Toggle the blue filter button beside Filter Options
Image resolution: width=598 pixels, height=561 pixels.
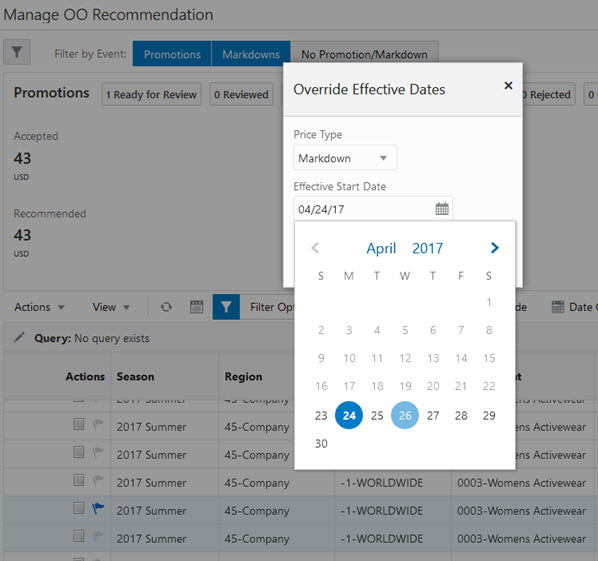point(226,307)
